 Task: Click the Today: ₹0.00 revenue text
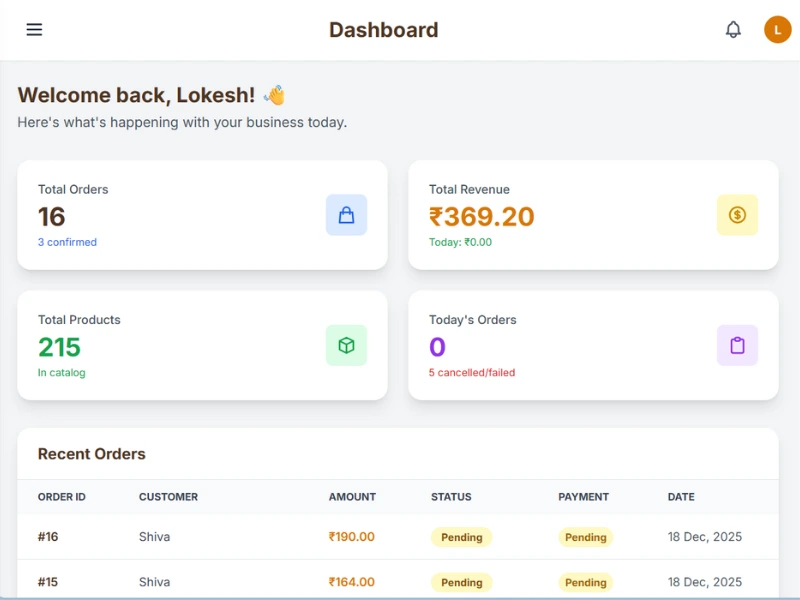point(461,242)
